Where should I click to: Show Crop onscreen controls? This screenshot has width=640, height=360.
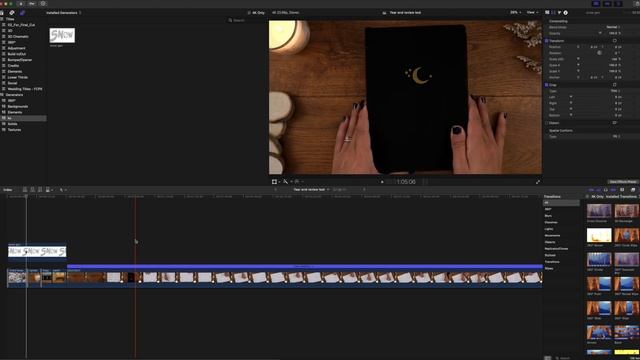pyautogui.click(x=614, y=85)
